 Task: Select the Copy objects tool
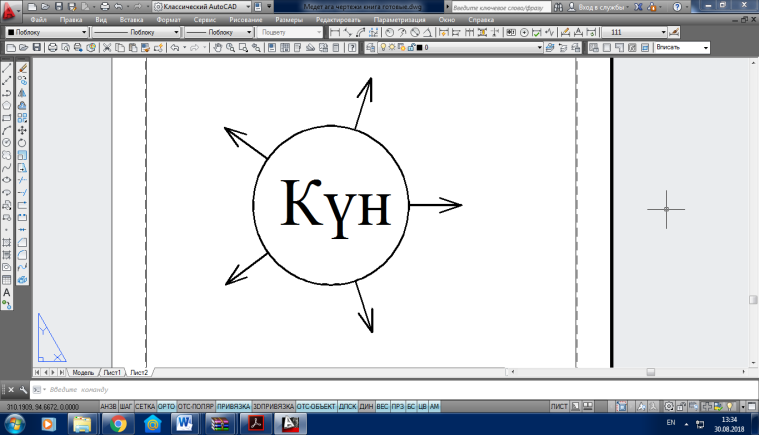pos(22,81)
